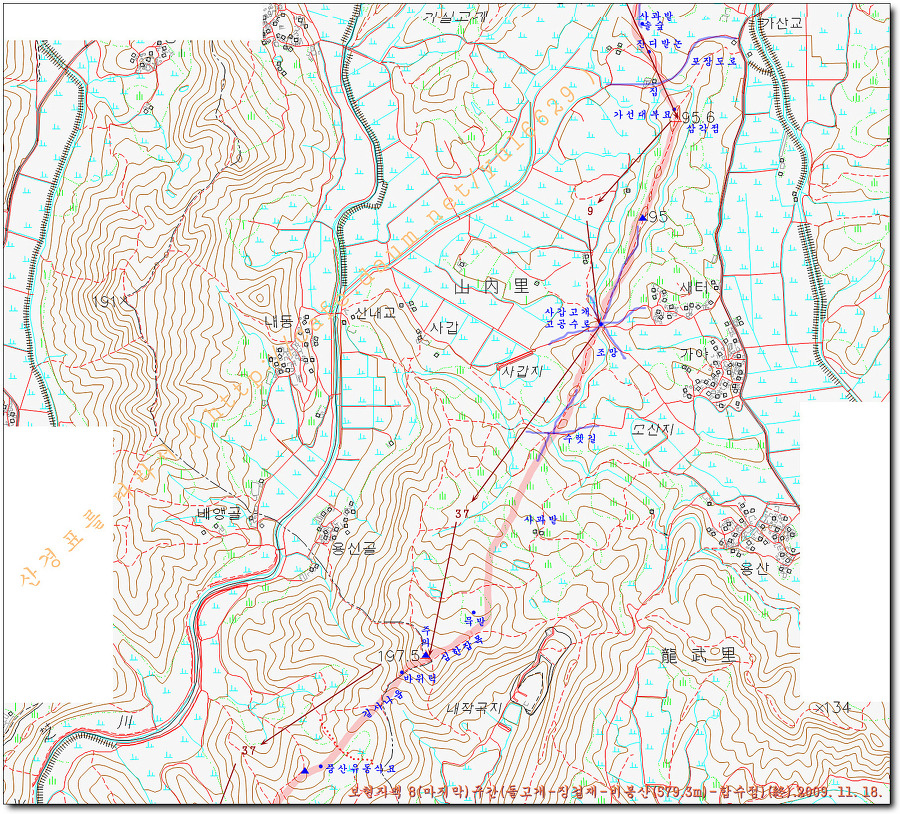Viewport: 900px width, 814px height.
Task: Click the 잔디밭논 annotation
Action: pos(658,43)
